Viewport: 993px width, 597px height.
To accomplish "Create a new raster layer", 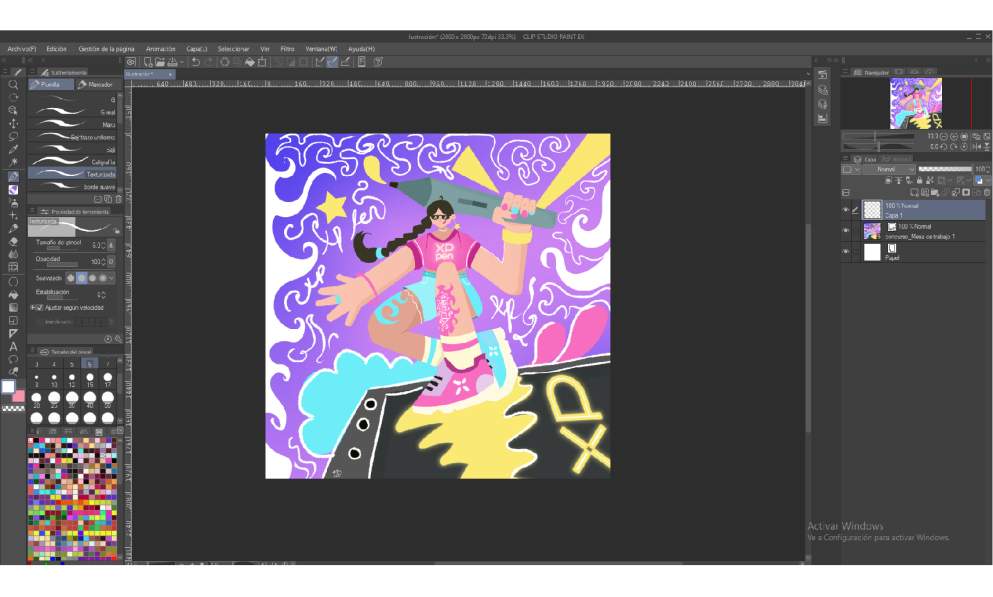I will pos(914,192).
